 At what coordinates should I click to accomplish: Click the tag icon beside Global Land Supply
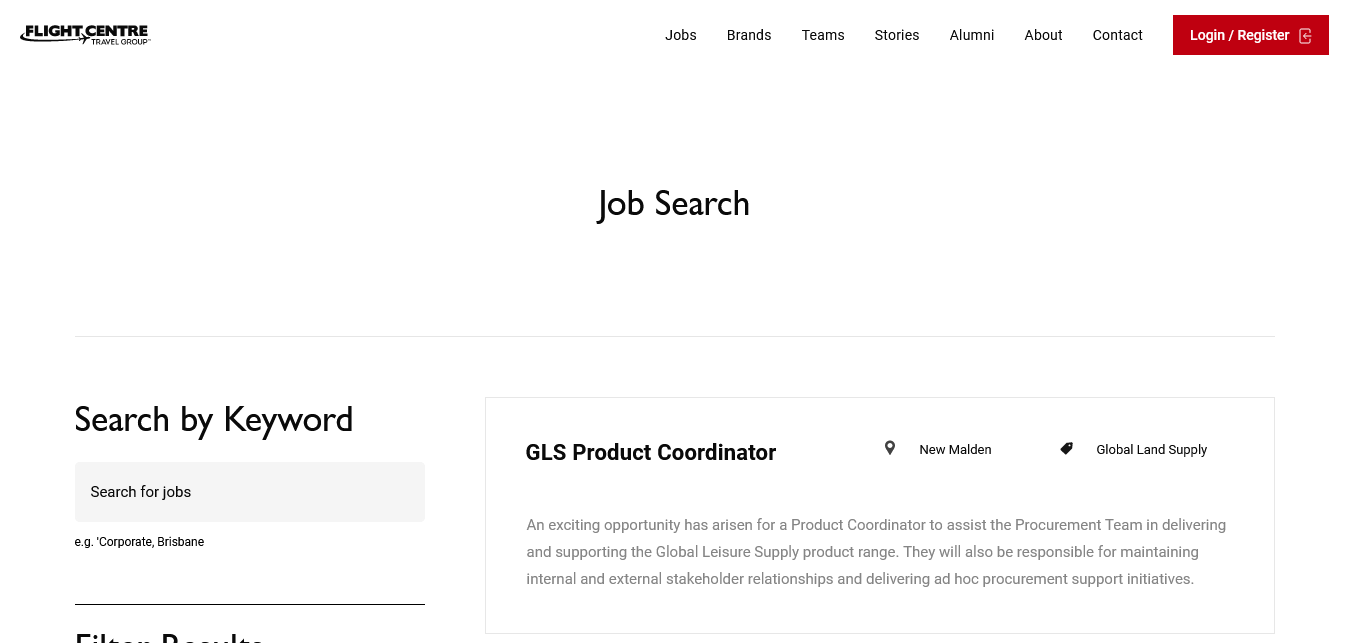click(1067, 449)
